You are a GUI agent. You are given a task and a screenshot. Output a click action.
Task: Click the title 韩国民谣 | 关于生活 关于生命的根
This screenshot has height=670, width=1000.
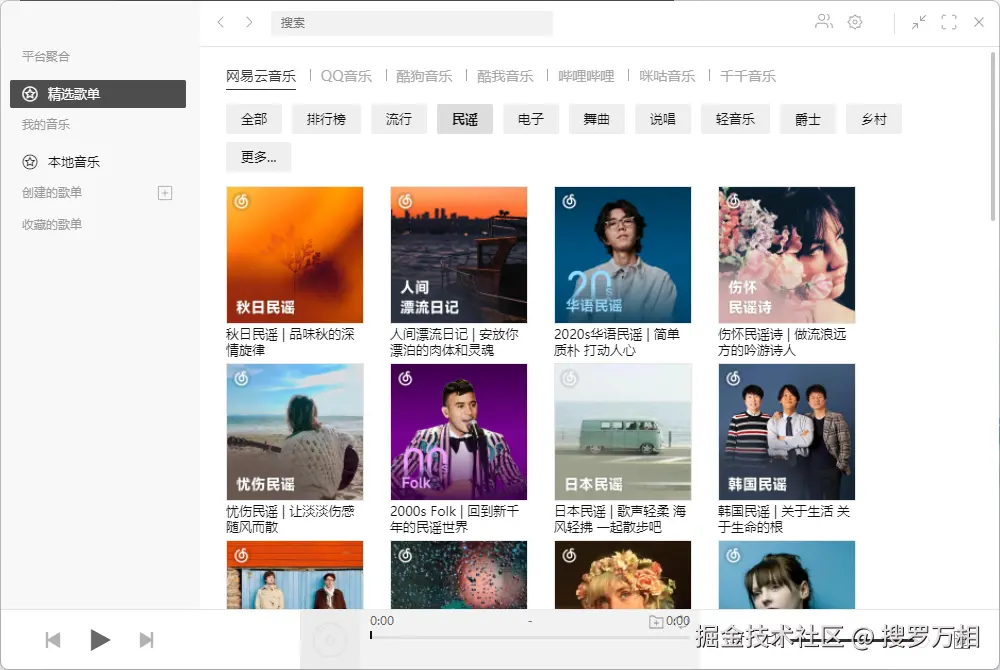pyautogui.click(x=784, y=520)
